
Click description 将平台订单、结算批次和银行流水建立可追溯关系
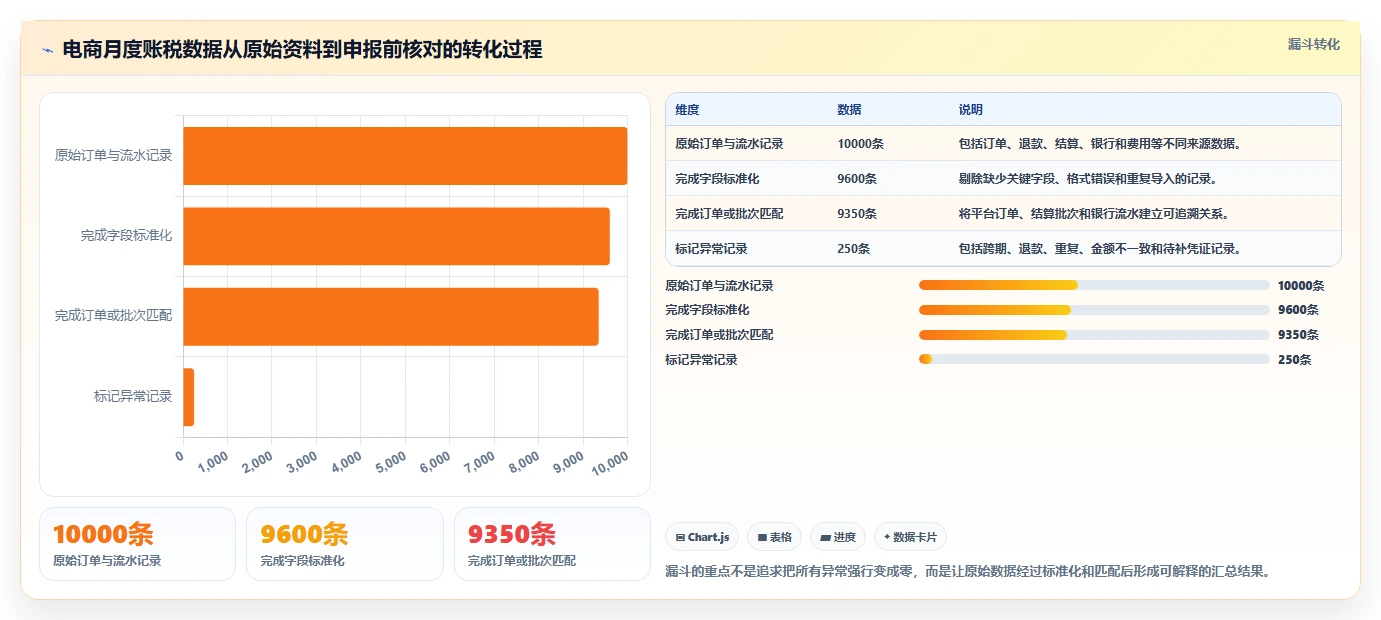click(1093, 213)
